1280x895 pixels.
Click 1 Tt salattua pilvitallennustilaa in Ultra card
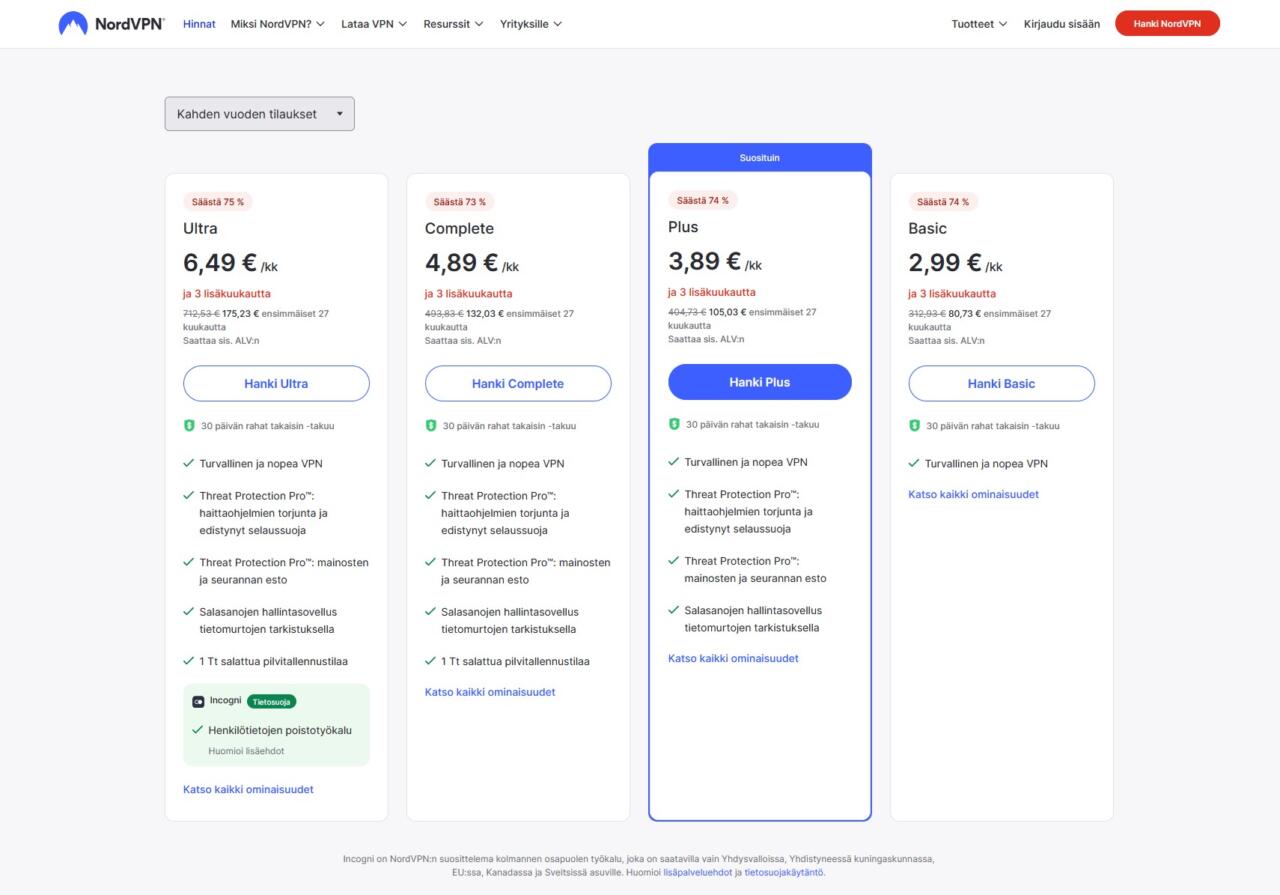(x=273, y=662)
